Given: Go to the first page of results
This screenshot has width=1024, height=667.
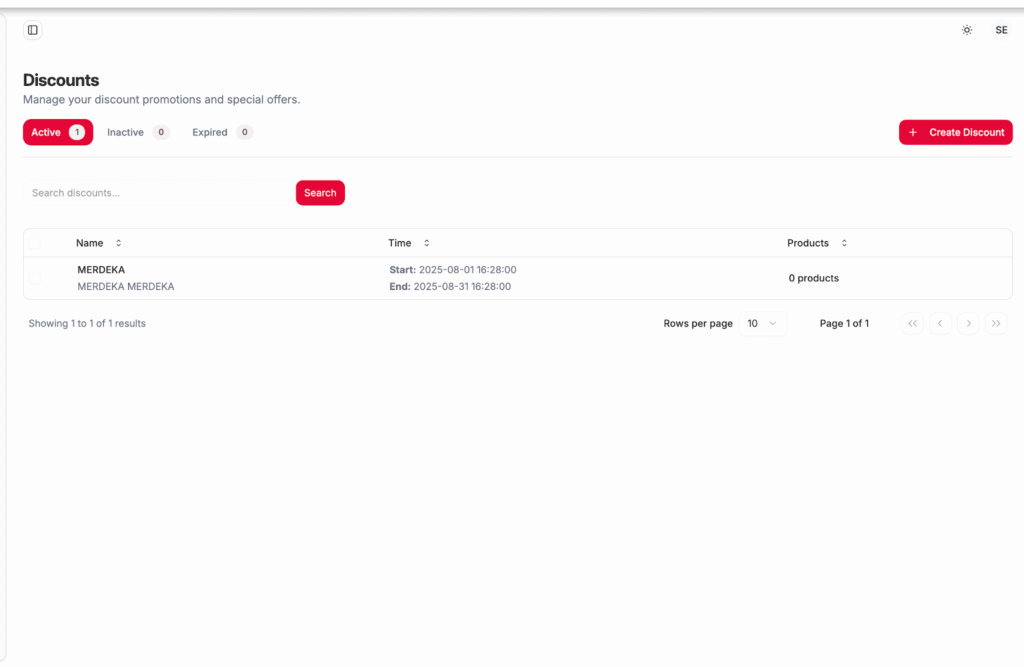Looking at the screenshot, I should [x=912, y=324].
